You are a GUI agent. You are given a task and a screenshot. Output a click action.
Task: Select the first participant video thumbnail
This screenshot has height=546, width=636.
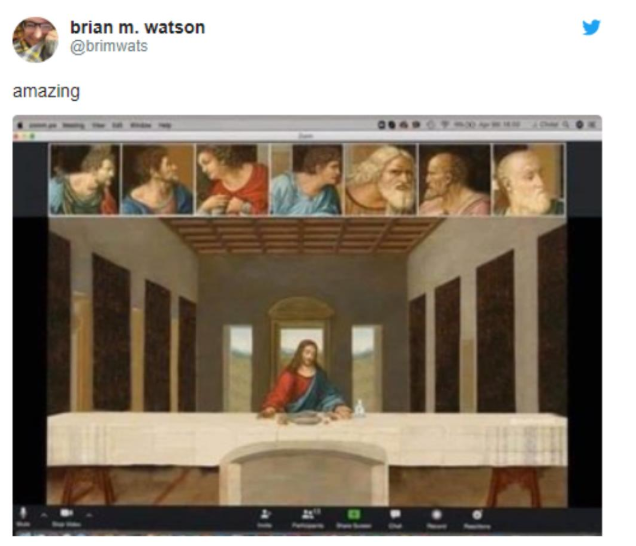[84, 179]
